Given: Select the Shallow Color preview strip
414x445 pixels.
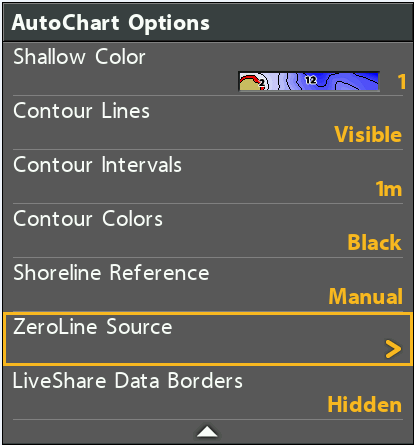Looking at the screenshot, I should point(309,81).
